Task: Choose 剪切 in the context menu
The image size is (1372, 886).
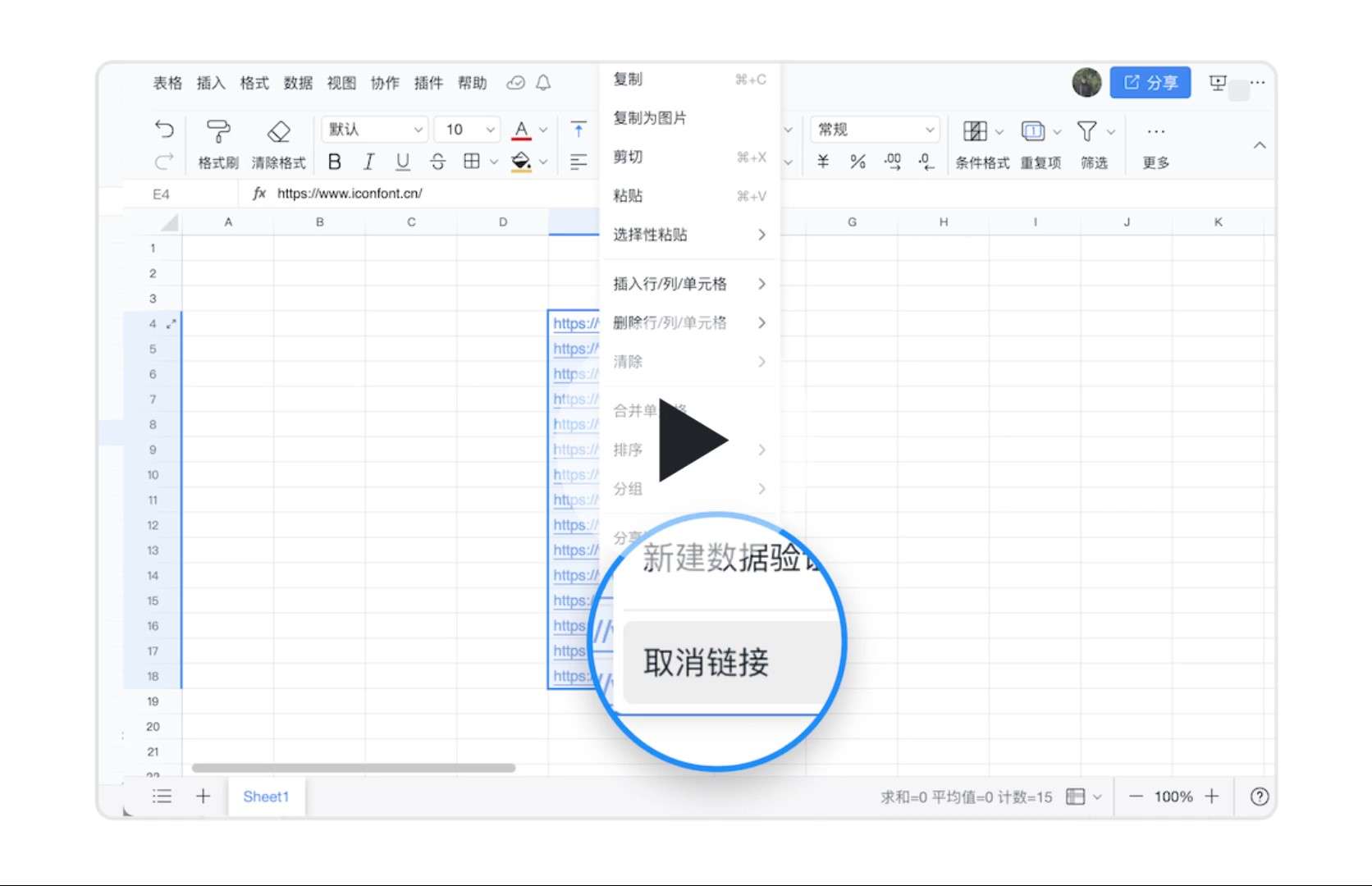Action: (689, 157)
